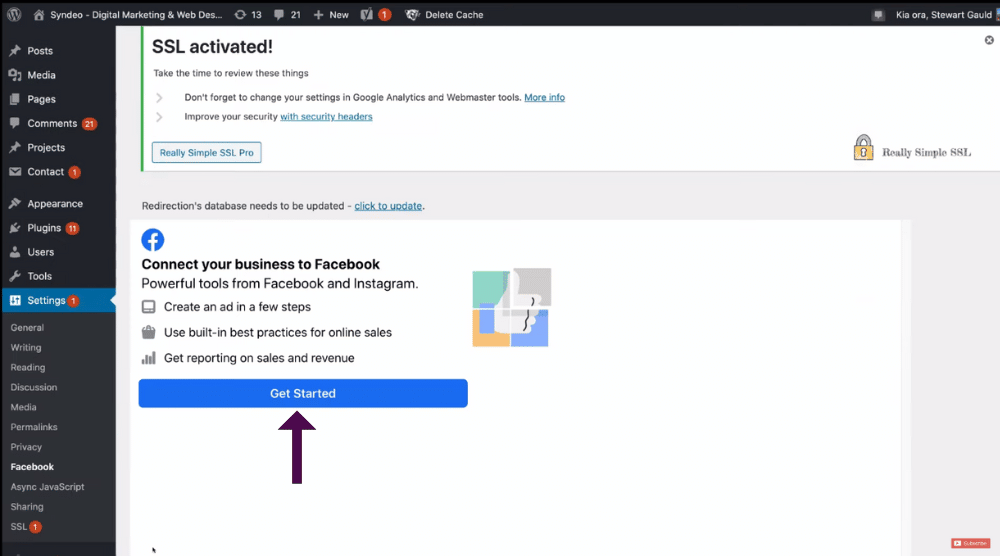Open the notifications icon near Kia ora
This screenshot has width=1000, height=556.
(x=878, y=15)
